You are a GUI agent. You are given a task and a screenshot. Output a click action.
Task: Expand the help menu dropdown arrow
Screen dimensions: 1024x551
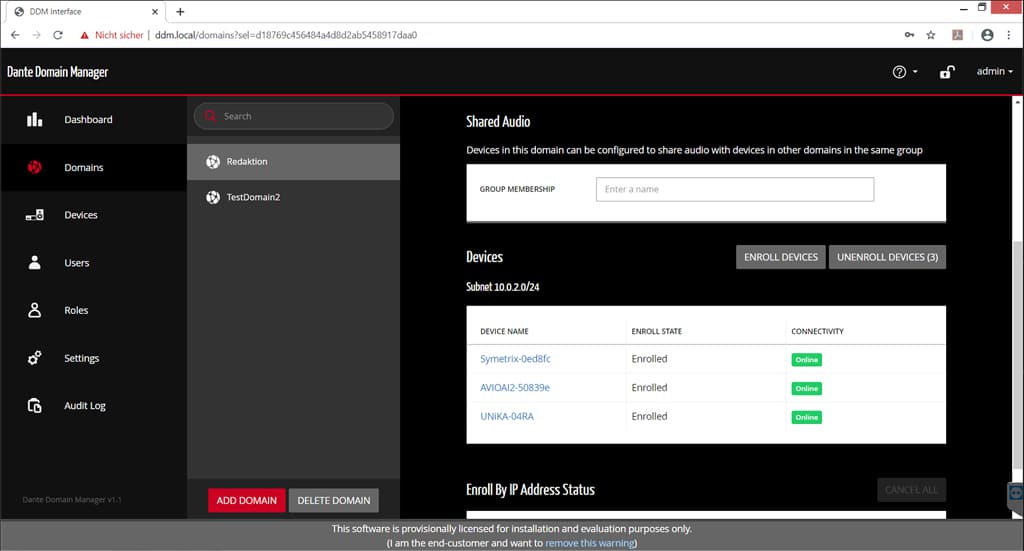click(915, 72)
